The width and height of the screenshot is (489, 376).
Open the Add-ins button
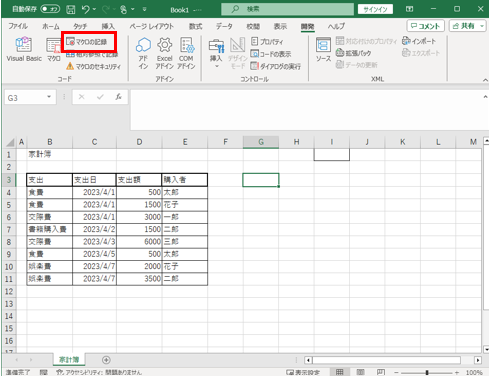pyautogui.click(x=143, y=53)
